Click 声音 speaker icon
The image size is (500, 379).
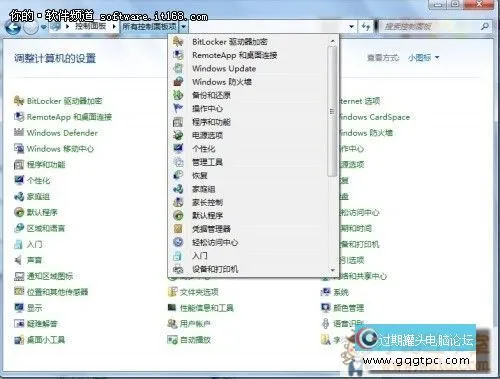(x=19, y=260)
